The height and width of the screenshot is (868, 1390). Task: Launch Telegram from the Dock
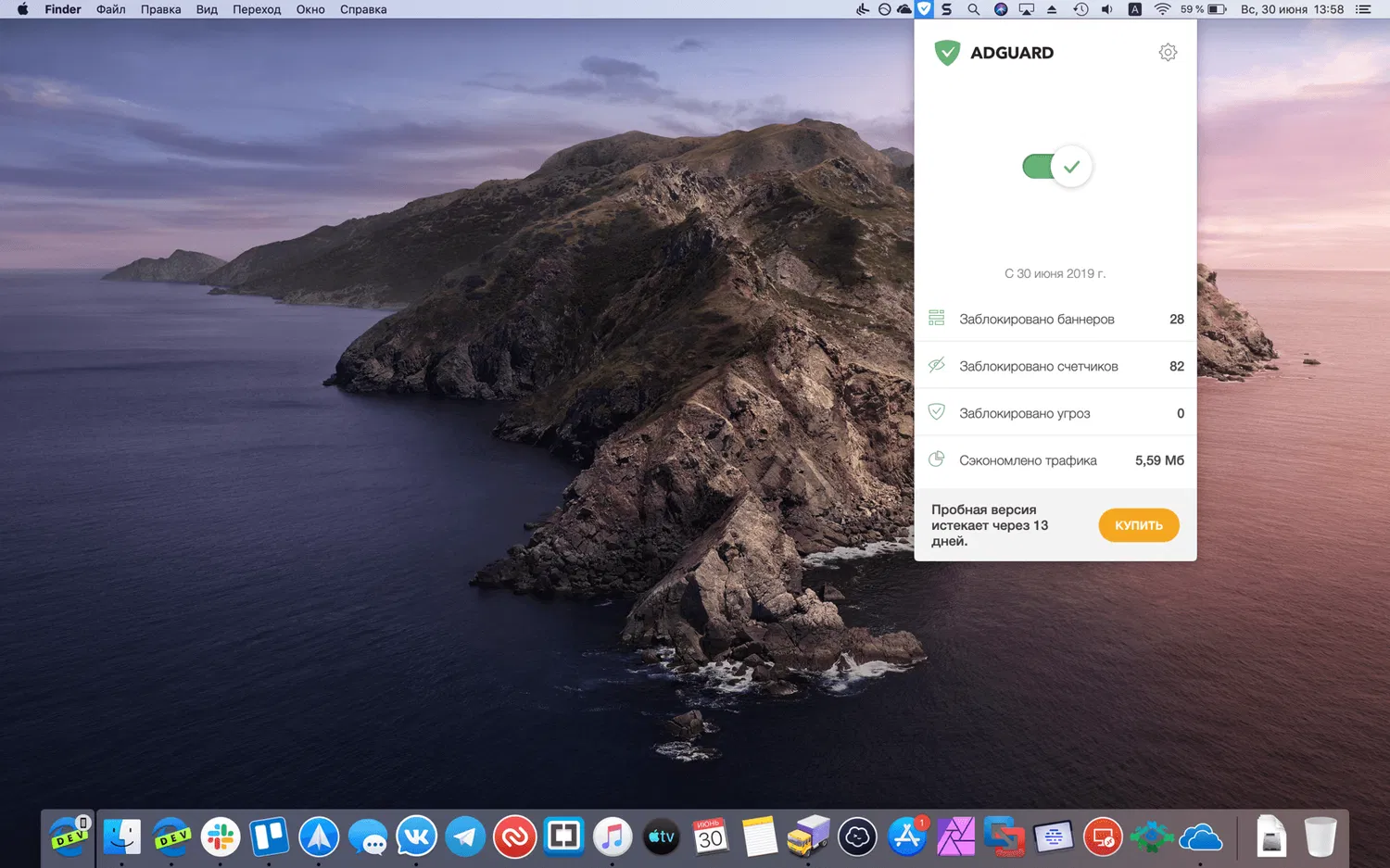(465, 837)
